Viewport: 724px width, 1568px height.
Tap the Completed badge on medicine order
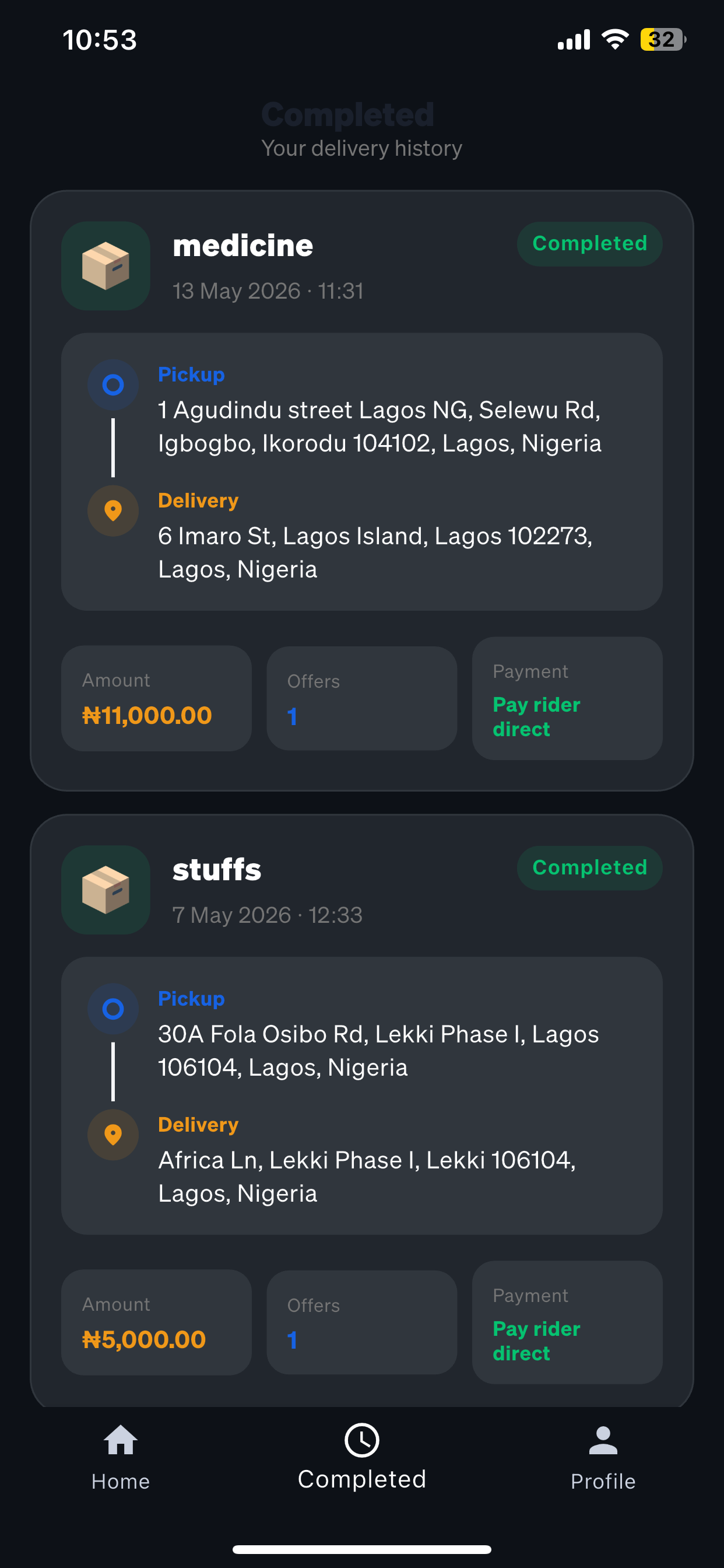589,243
